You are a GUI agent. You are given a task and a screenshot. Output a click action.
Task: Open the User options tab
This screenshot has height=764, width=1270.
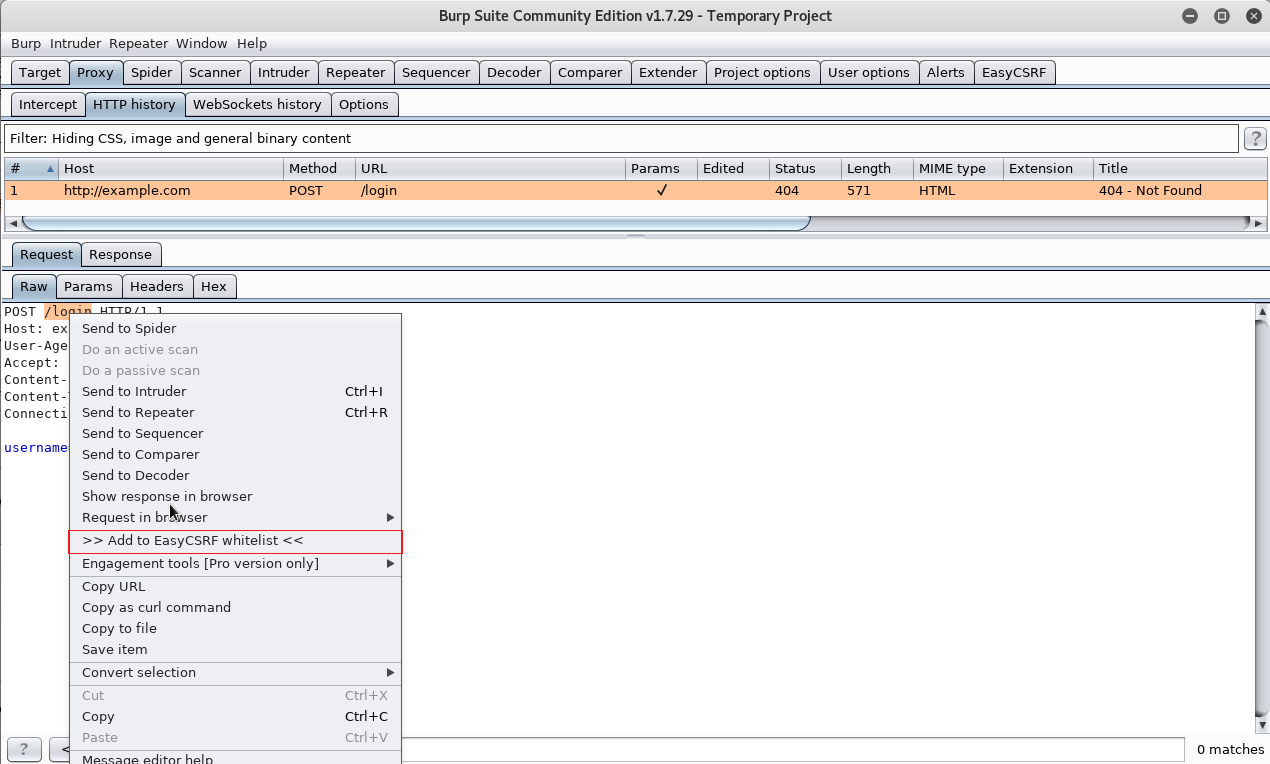(869, 72)
